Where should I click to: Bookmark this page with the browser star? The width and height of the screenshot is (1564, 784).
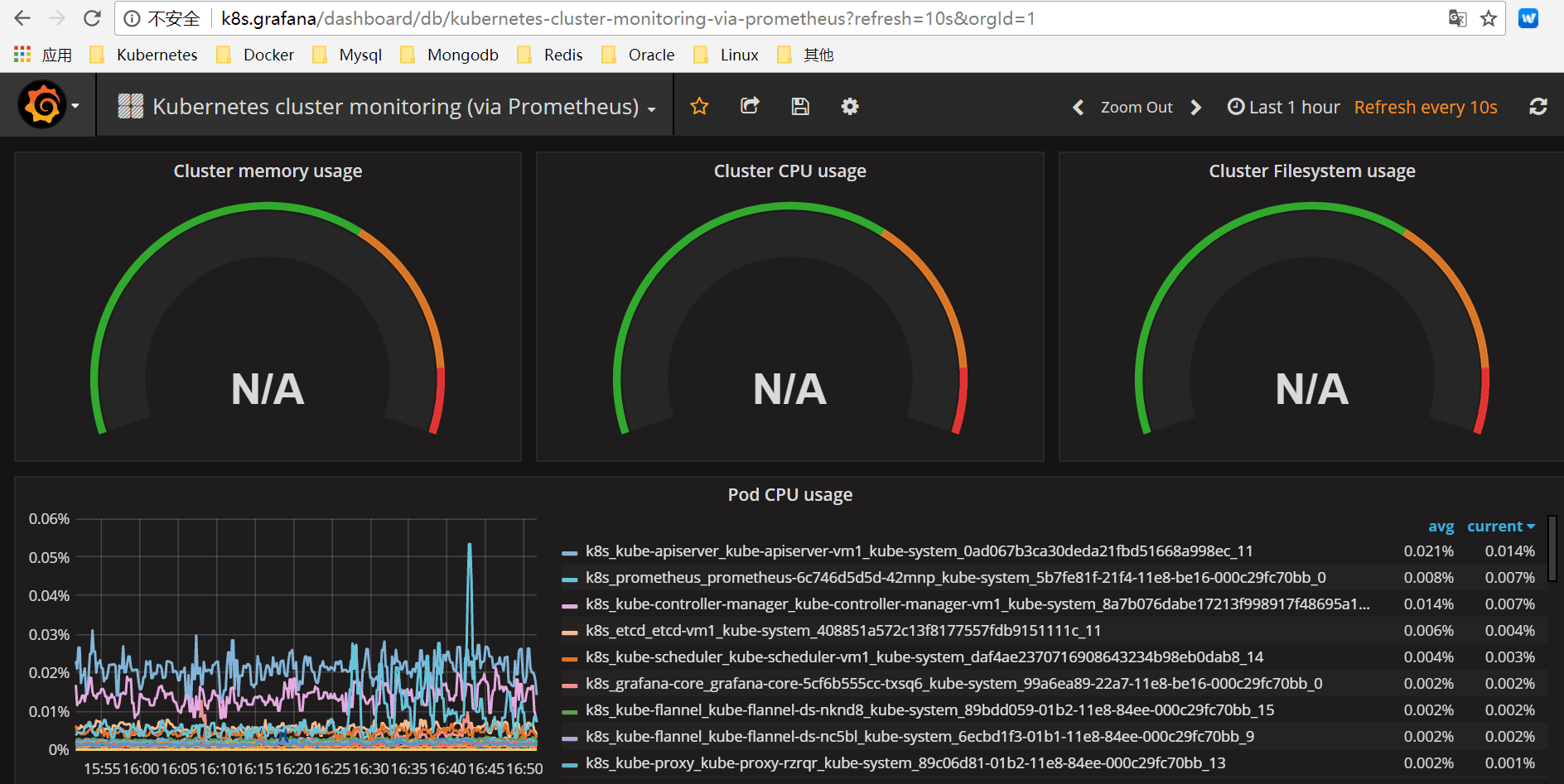(x=1489, y=18)
